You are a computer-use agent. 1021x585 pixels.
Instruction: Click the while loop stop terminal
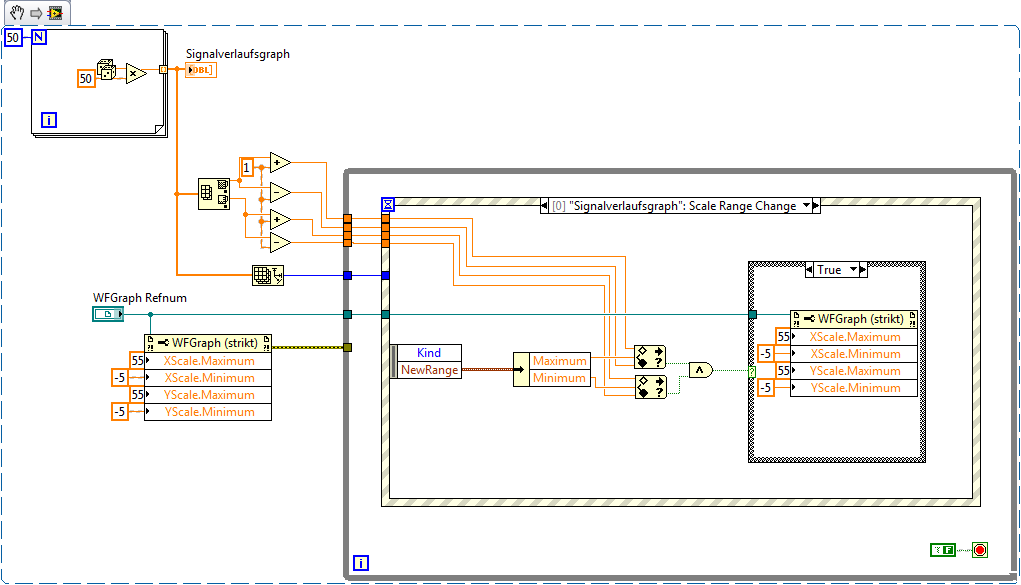[980, 550]
